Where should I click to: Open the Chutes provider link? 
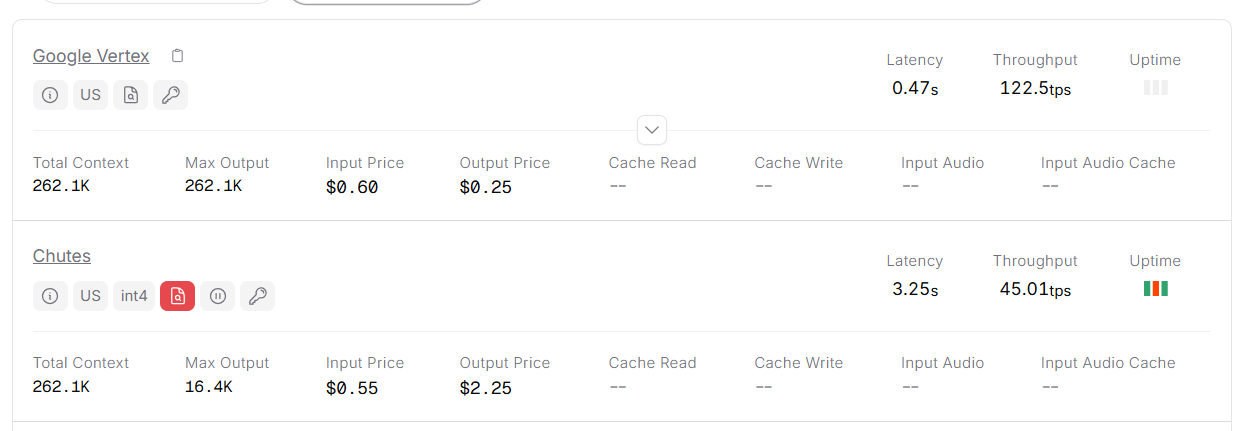pyautogui.click(x=62, y=256)
